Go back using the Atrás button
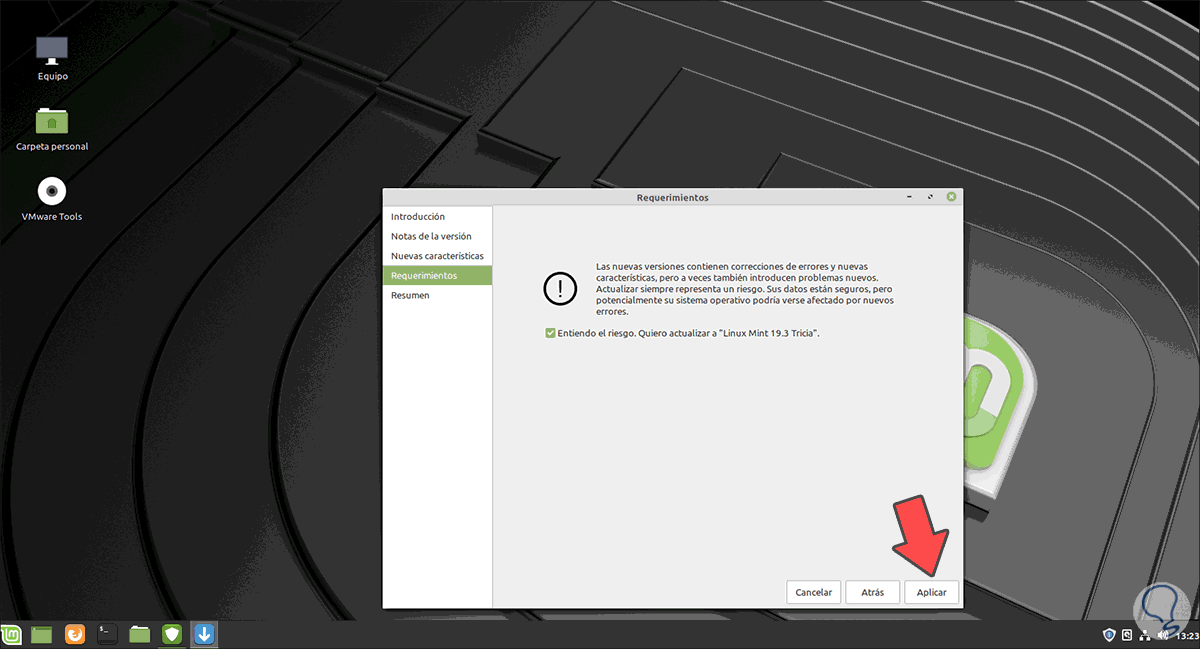The image size is (1200, 649). (872, 592)
